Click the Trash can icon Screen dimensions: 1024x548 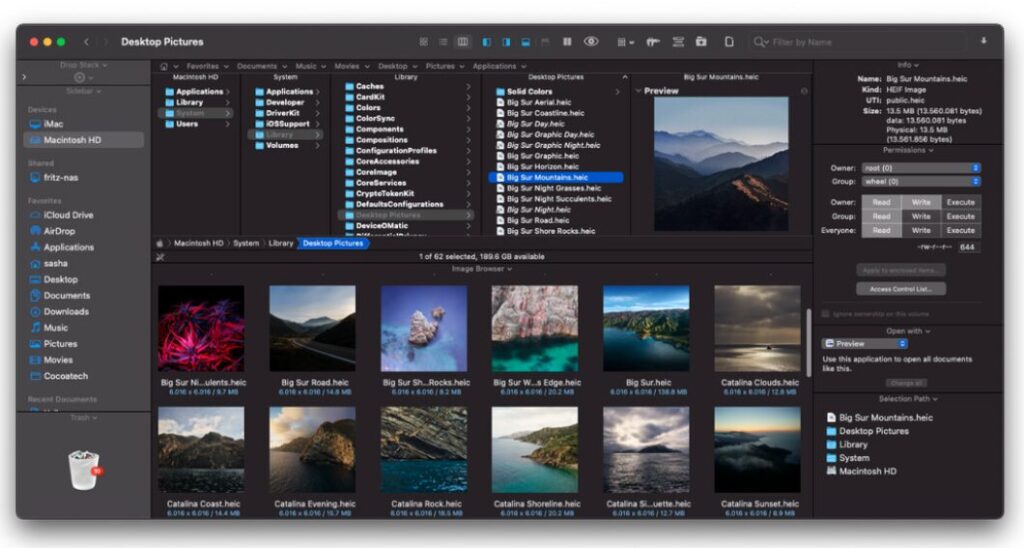click(x=83, y=469)
